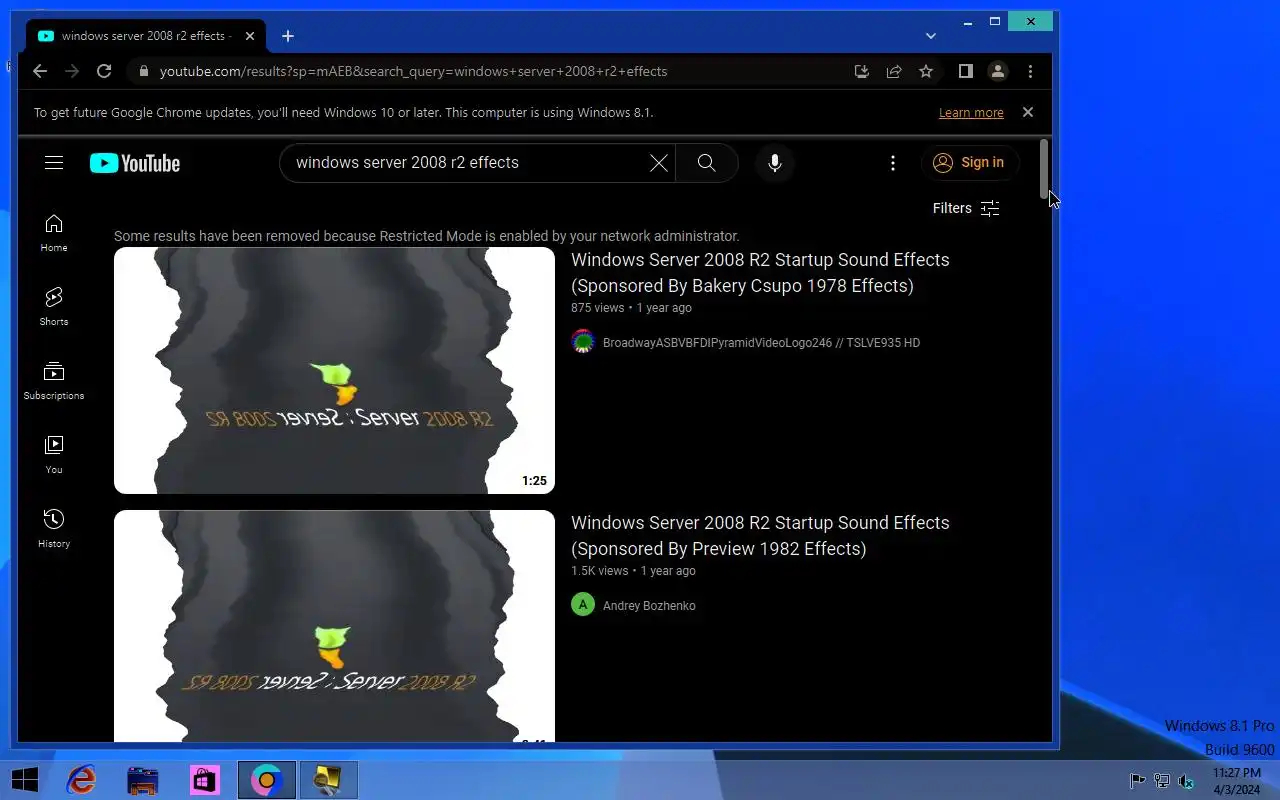Screen dimensions: 1280x800
Task: Bookmark this page with the star
Action: (926, 71)
